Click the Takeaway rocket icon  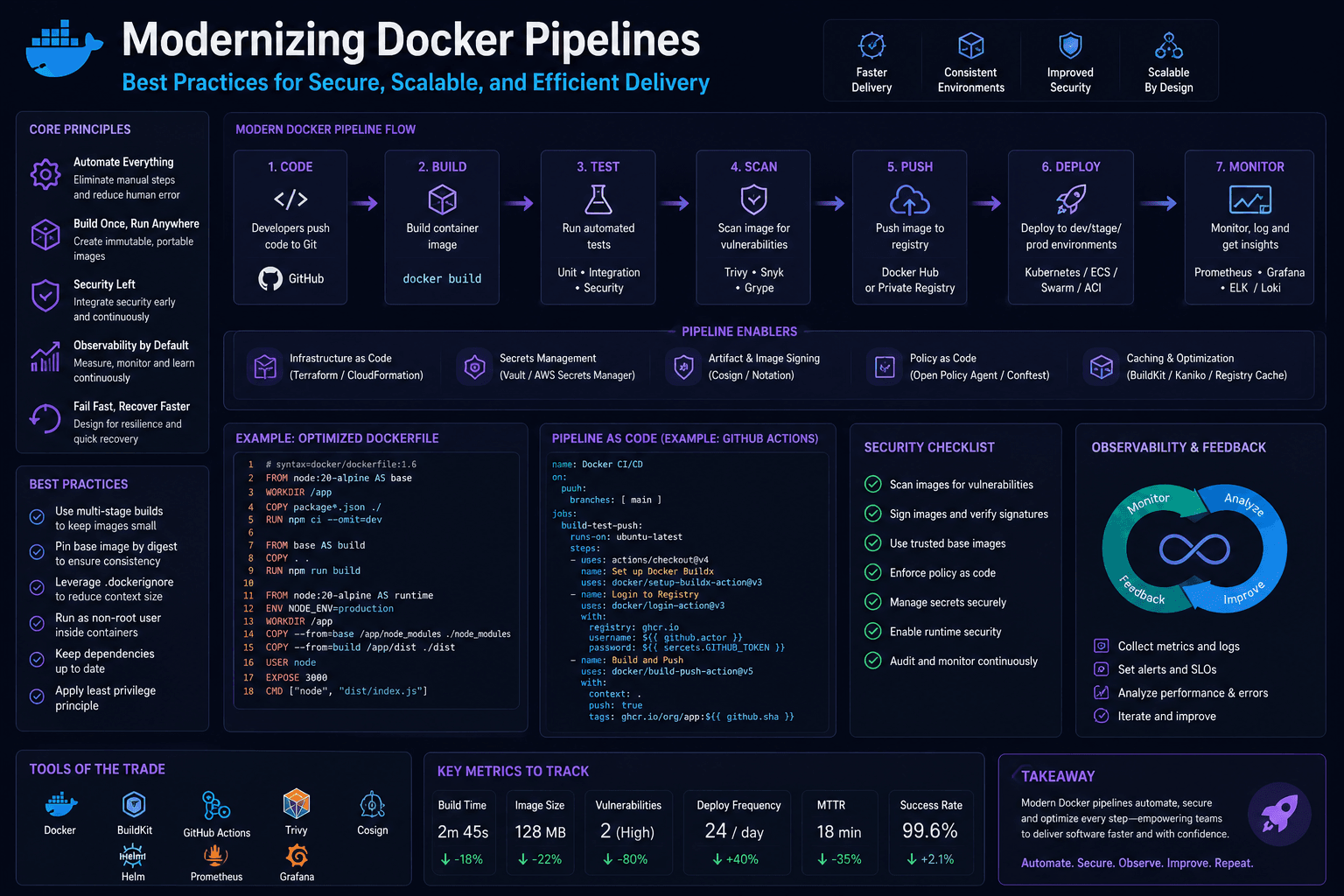pyautogui.click(x=1279, y=814)
